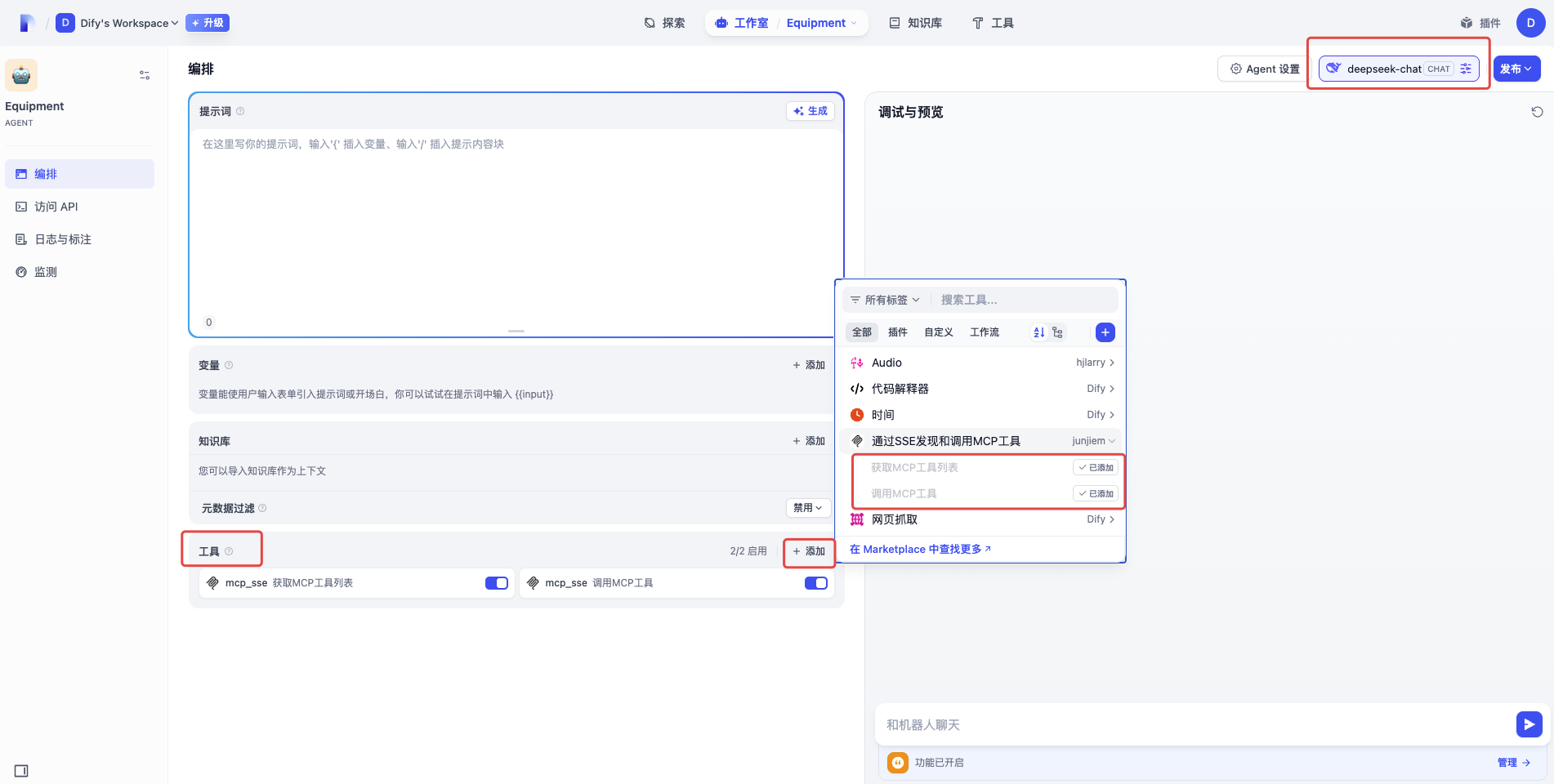Switch to 工作流 tab in tool picker
1554x784 pixels.
point(985,332)
